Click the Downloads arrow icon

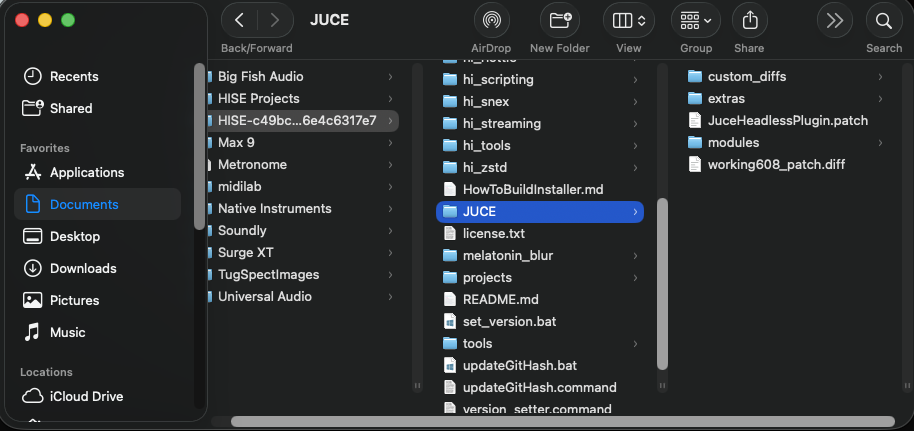pyautogui.click(x=33, y=268)
